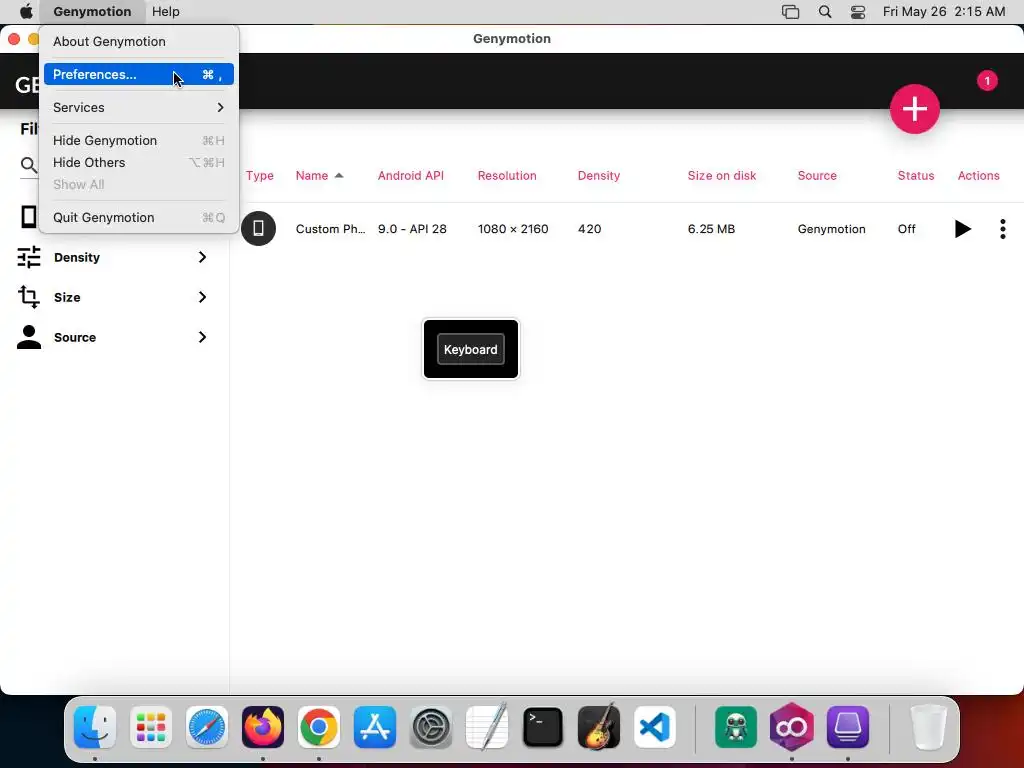The width and height of the screenshot is (1024, 768).
Task: Open the Help menu in menu bar
Action: (x=166, y=12)
